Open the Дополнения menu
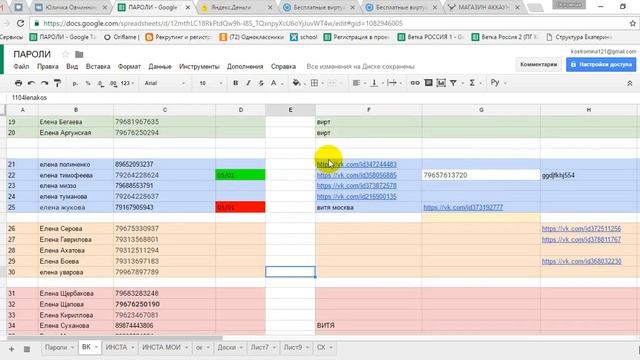Image resolution: width=640 pixels, height=360 pixels. [245, 67]
